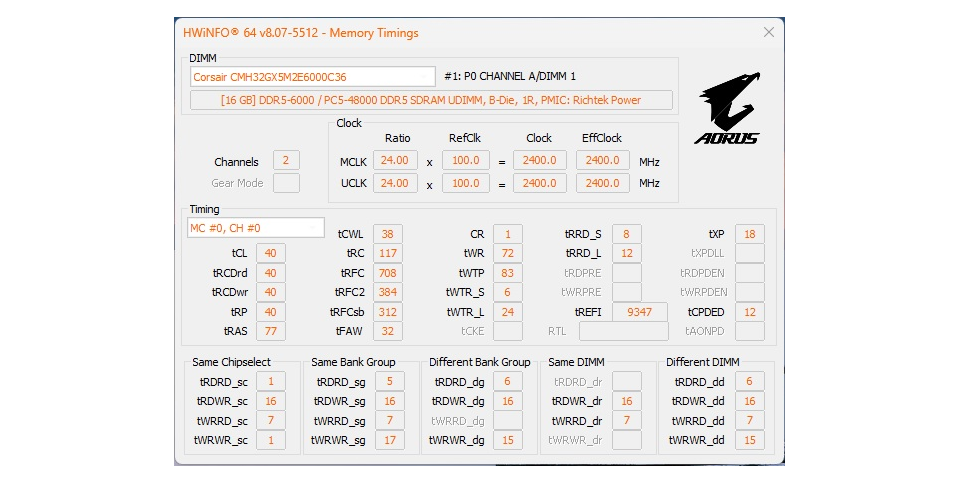This screenshot has height=485, width=960.
Task: Select the Channels value box
Action: 286,161
